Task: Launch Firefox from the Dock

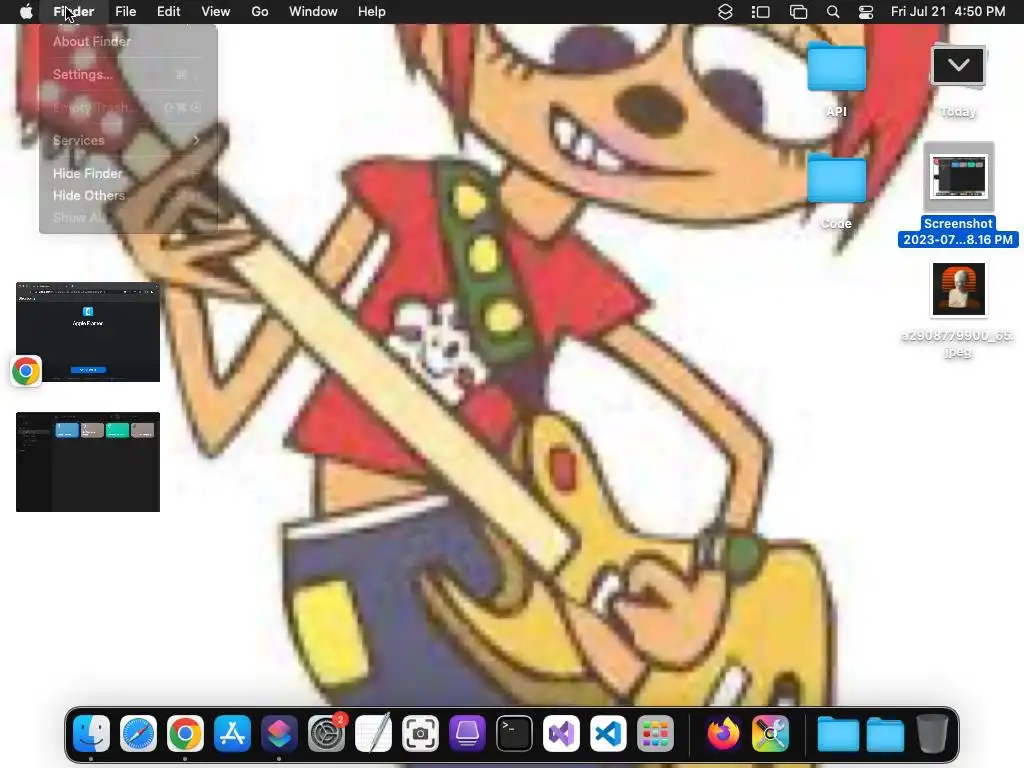Action: tap(724, 733)
